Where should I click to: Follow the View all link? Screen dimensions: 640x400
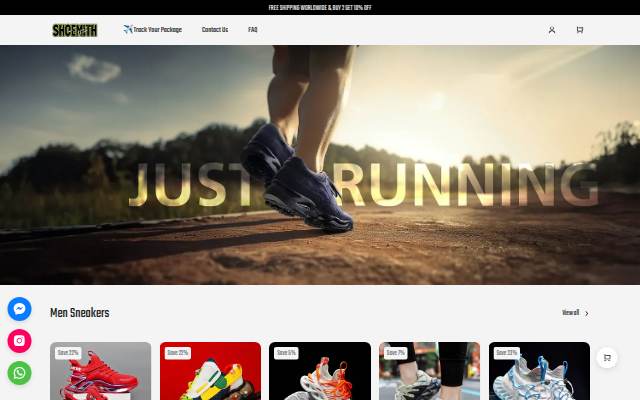(570, 313)
